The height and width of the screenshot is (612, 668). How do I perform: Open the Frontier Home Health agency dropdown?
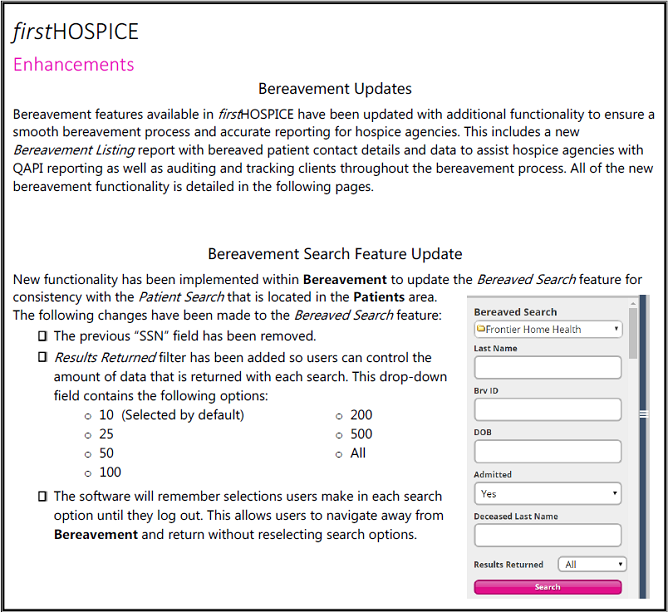[547, 329]
